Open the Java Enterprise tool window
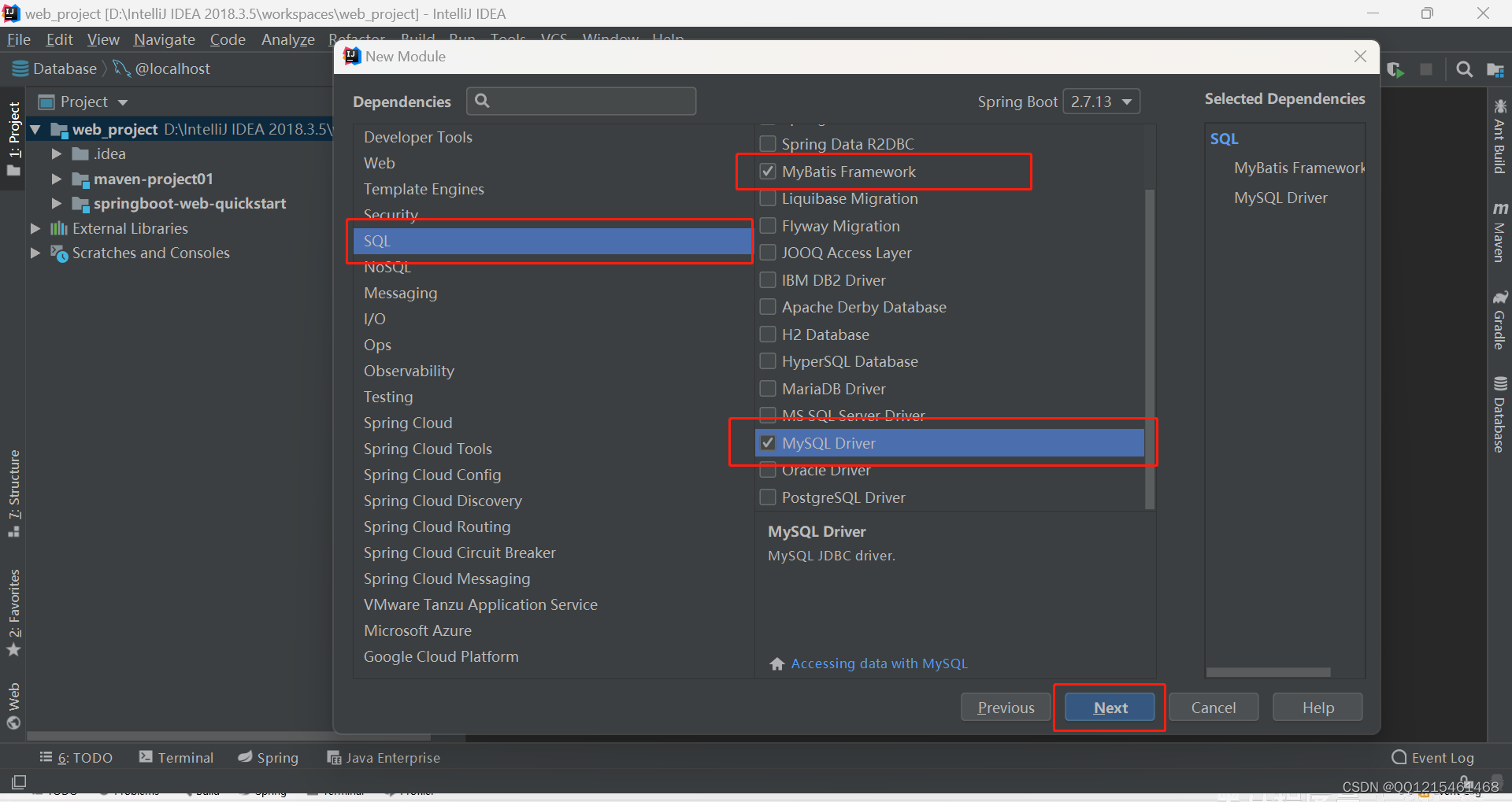The width and height of the screenshot is (1512, 802). [384, 757]
